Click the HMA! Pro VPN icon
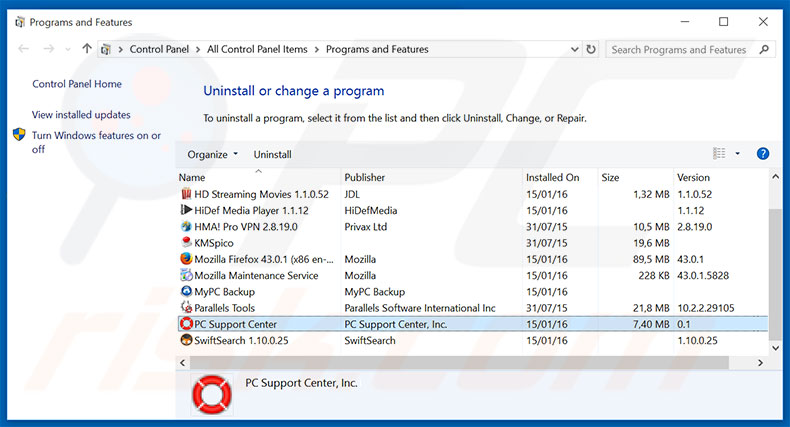The image size is (790, 427). 186,226
